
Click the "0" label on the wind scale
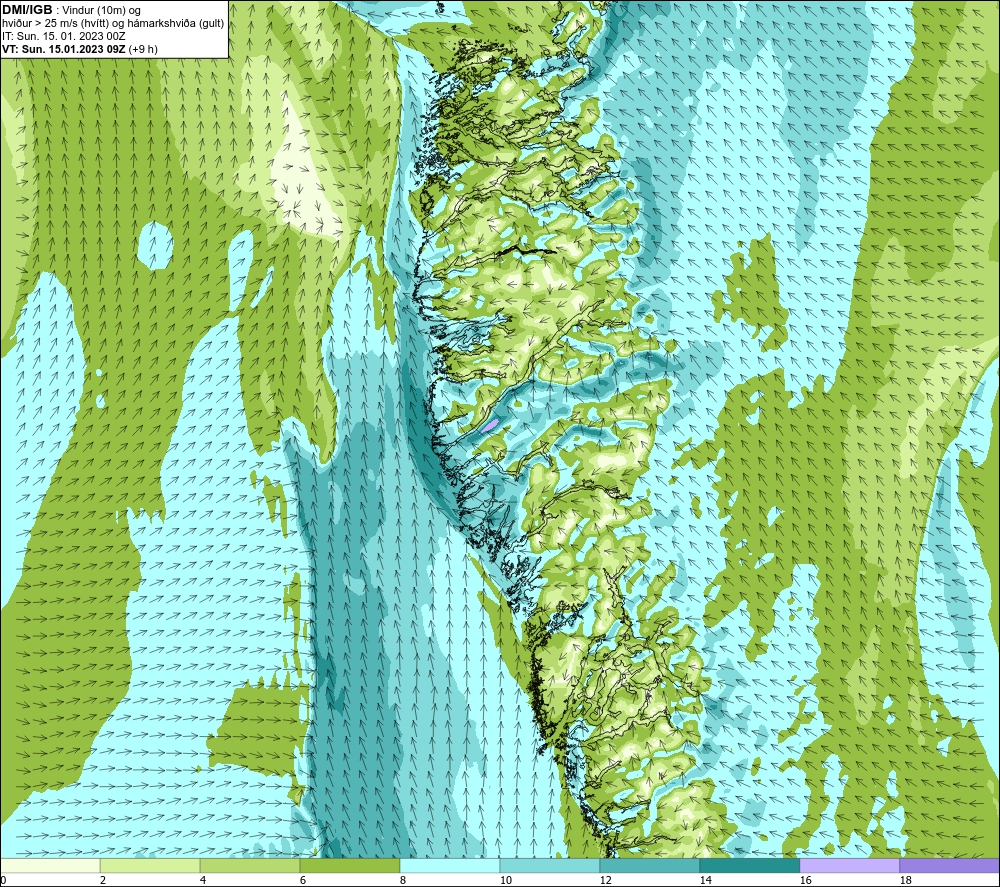coord(4,881)
